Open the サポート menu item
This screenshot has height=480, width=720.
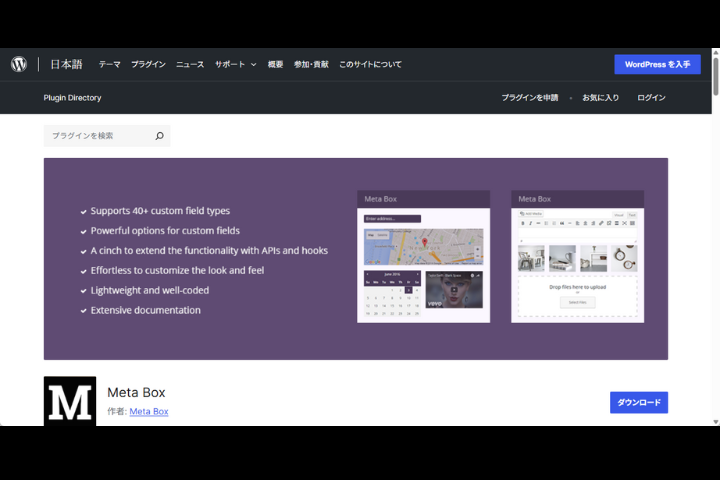[x=230, y=64]
